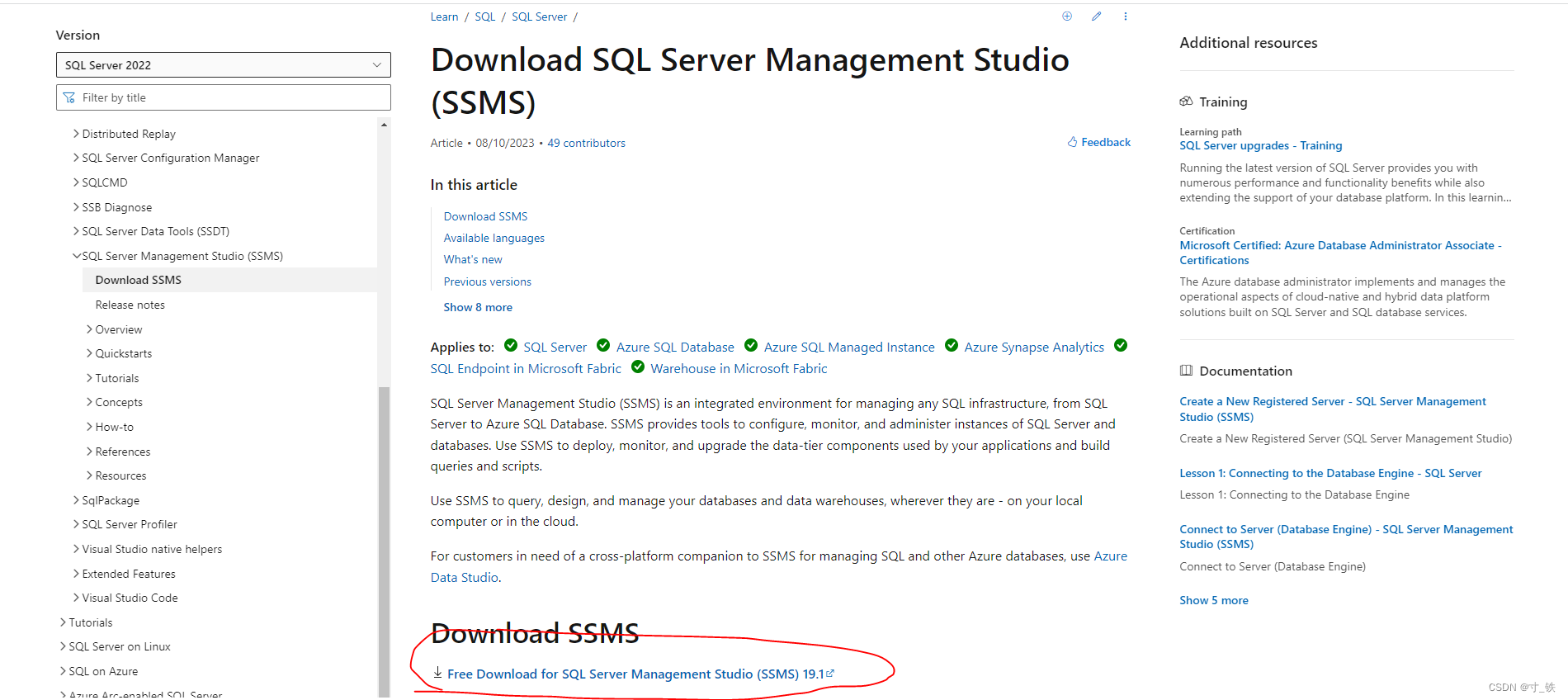Open Connect to Server (Database Engine) link
Image resolution: width=1568 pixels, height=700 pixels.
1346,537
